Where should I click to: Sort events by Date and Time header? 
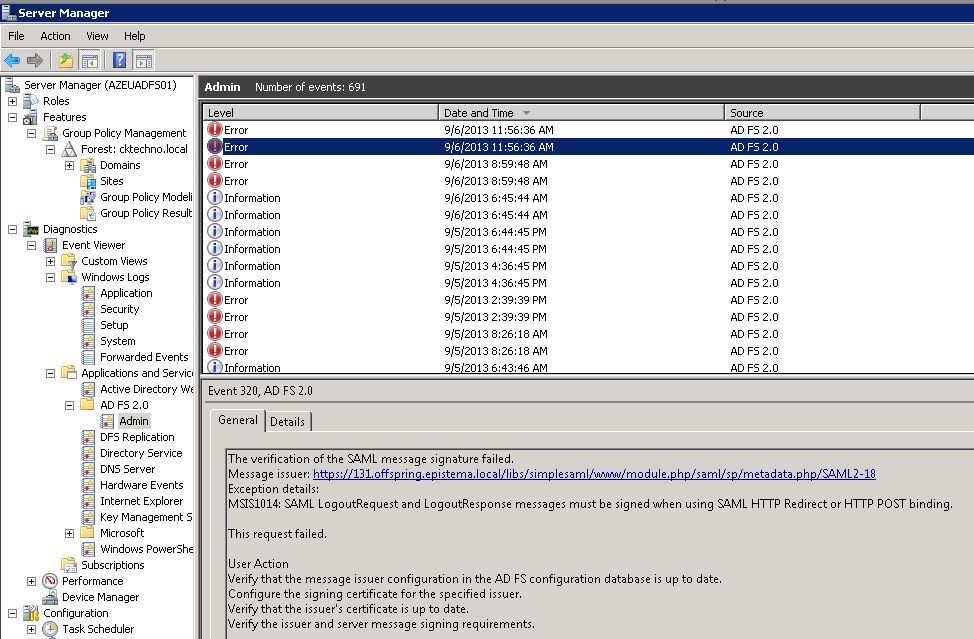point(581,113)
